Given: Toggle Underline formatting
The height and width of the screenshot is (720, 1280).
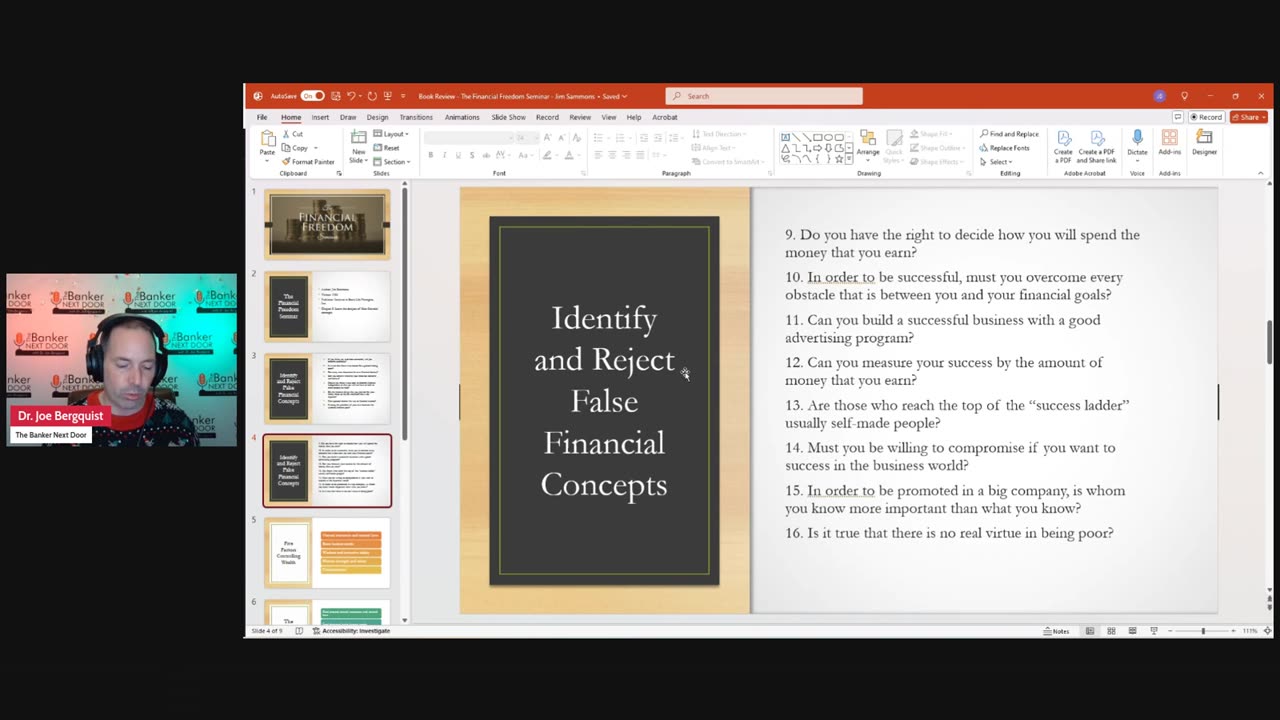Looking at the screenshot, I should click(x=459, y=155).
